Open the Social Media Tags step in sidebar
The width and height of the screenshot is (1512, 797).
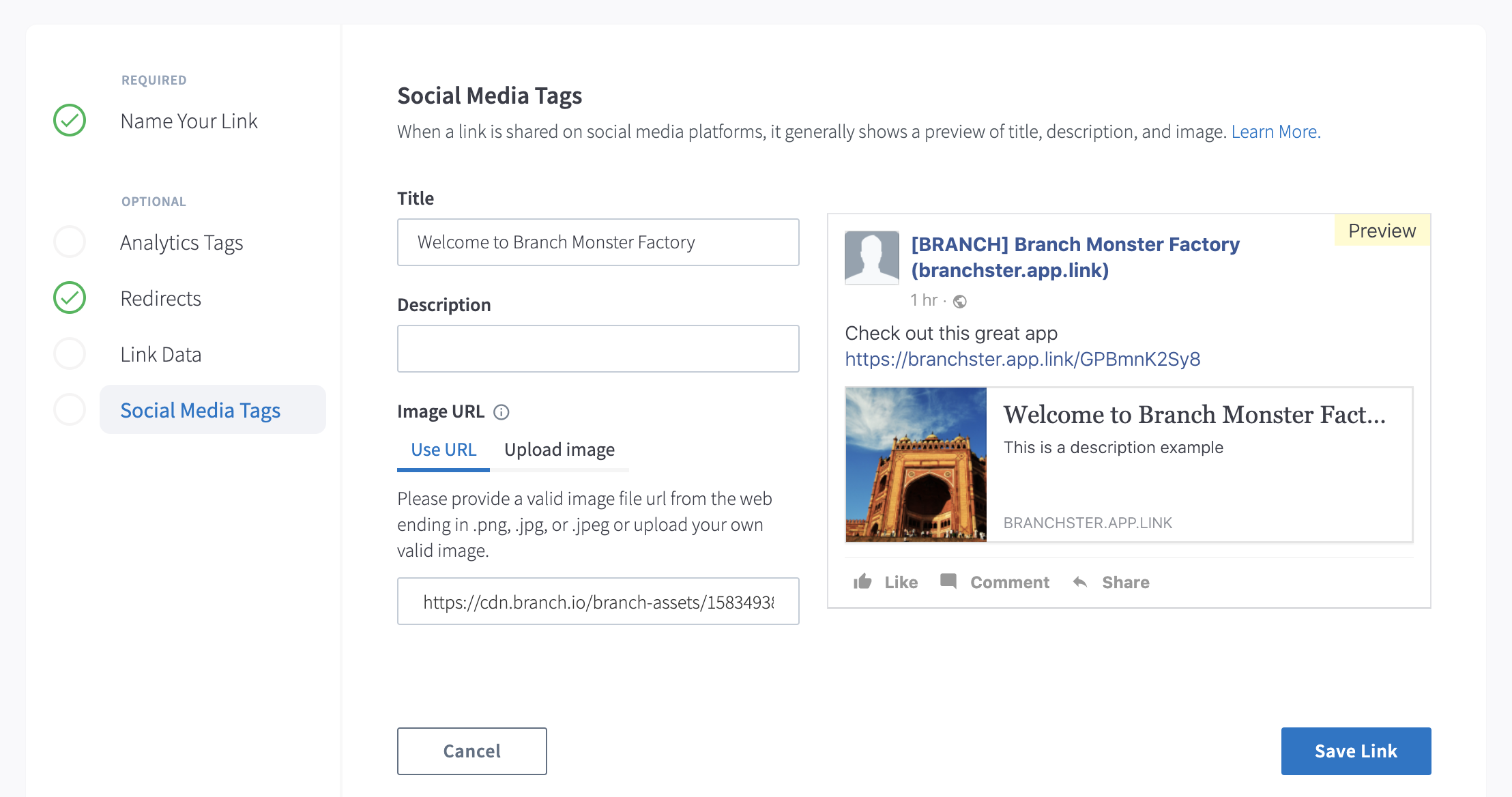click(201, 410)
